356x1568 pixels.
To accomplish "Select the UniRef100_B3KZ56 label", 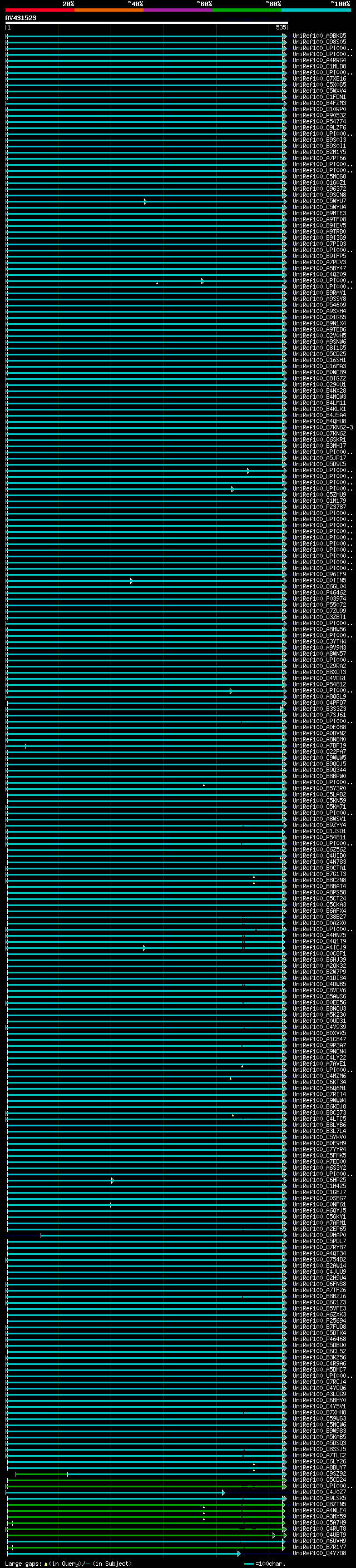I will pyautogui.click(x=319, y=1357).
